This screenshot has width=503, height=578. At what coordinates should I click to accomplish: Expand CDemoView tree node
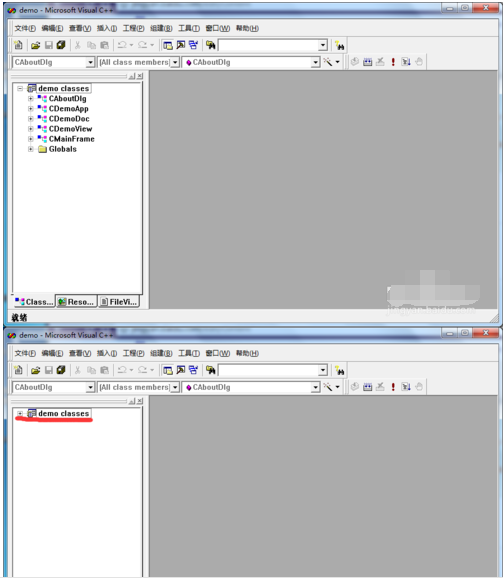[x=31, y=129]
